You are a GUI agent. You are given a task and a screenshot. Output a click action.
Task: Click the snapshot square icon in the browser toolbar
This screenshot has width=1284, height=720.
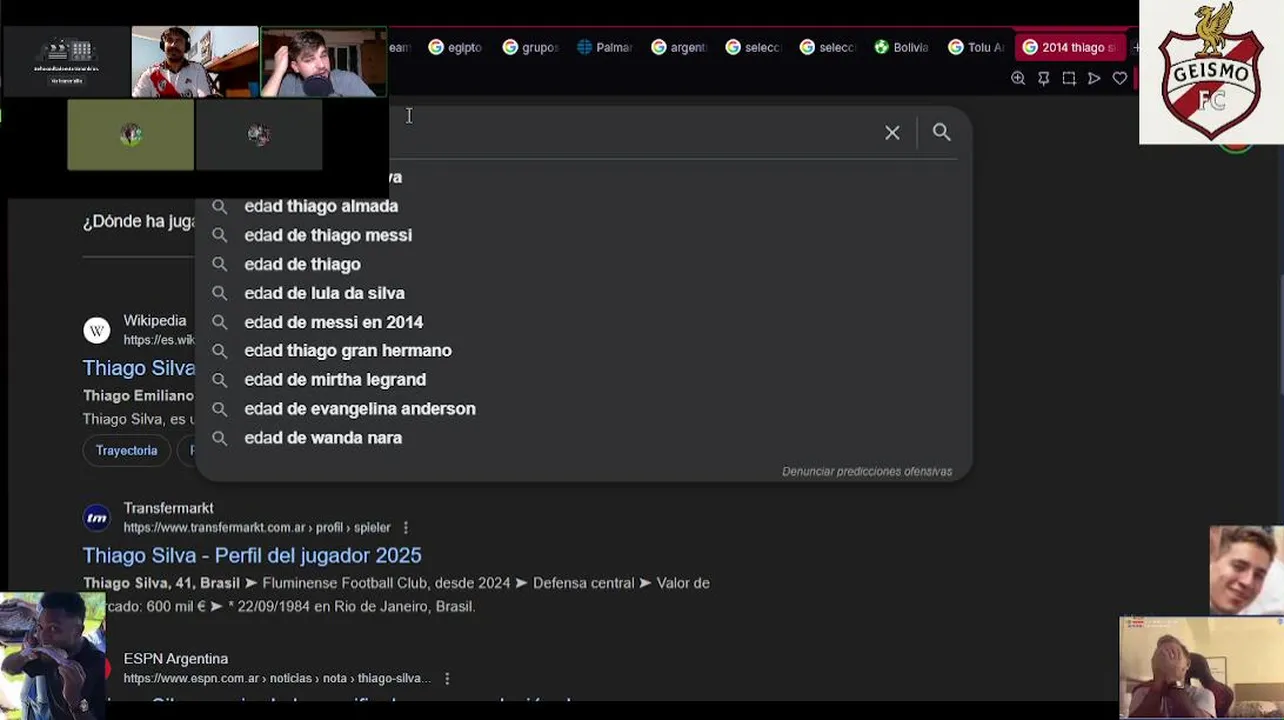coord(1069,78)
